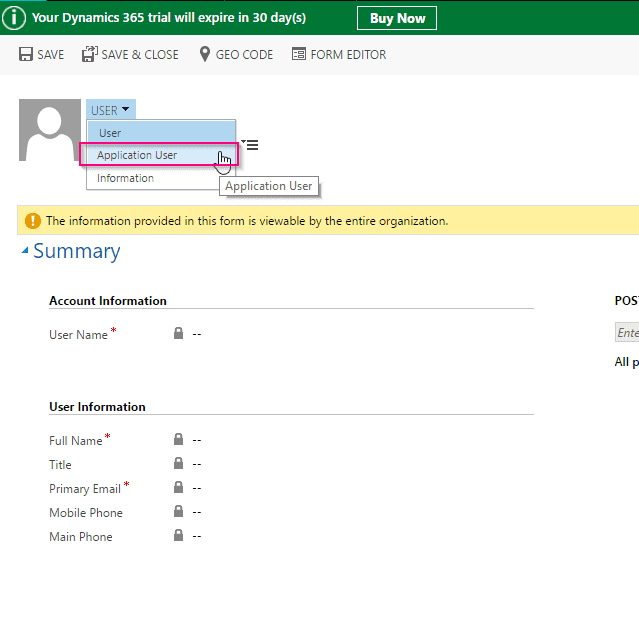Click the Primary Email field value
This screenshot has height=642, width=639.
click(x=197, y=488)
